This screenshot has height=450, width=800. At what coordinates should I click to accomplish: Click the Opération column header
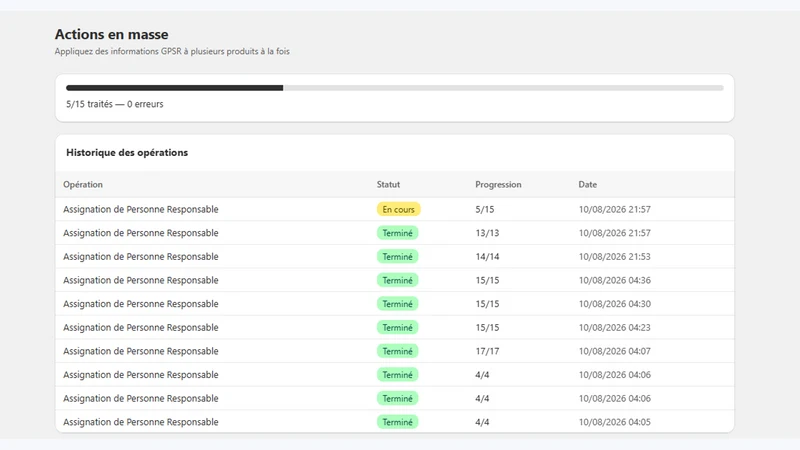pyautogui.click(x=83, y=184)
